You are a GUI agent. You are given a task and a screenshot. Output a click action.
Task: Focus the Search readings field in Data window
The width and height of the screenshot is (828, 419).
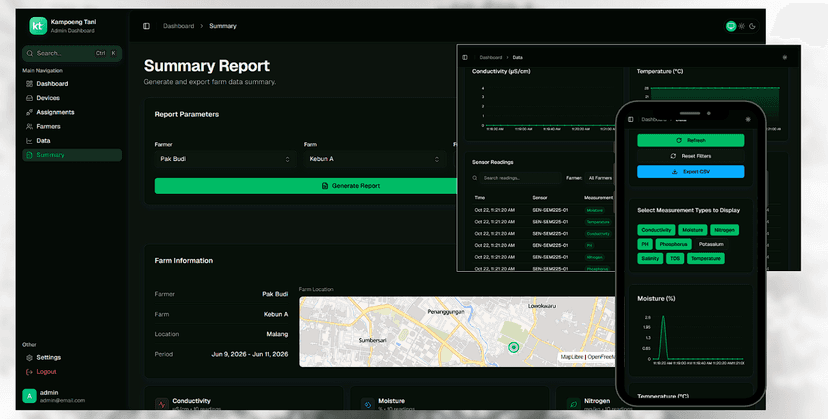[x=516, y=178]
